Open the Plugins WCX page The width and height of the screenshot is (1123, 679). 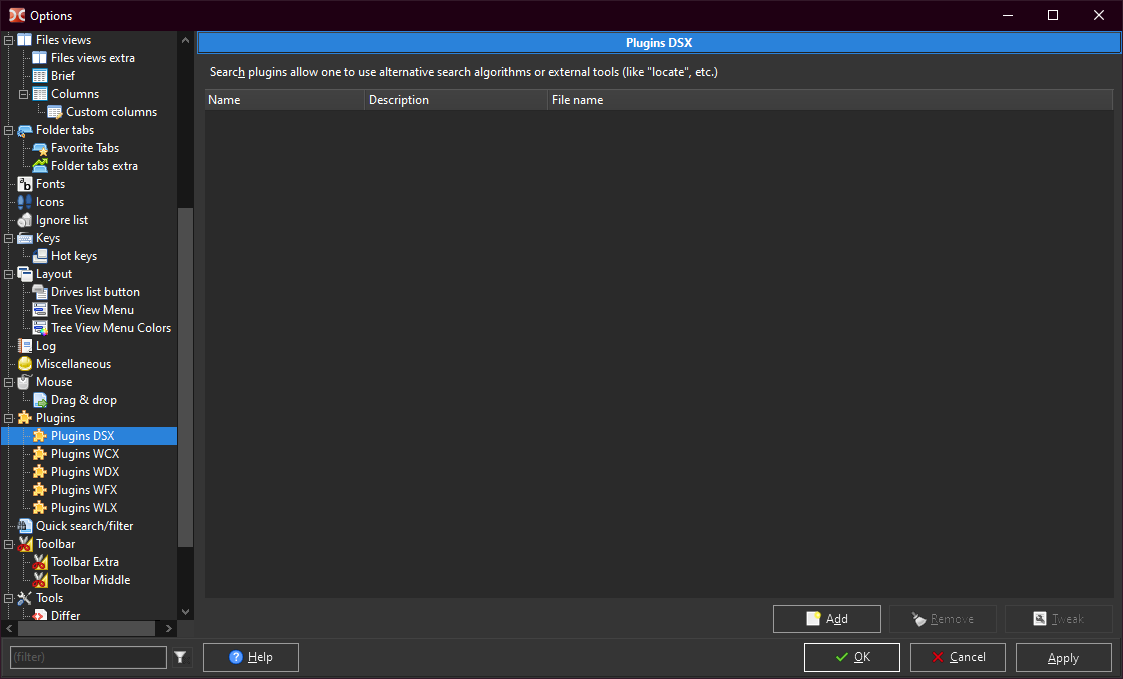point(84,454)
